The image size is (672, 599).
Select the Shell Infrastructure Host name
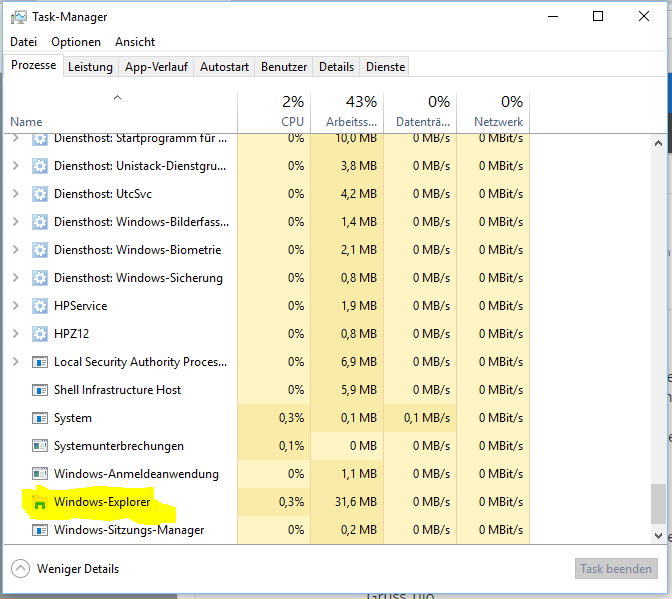tap(117, 390)
